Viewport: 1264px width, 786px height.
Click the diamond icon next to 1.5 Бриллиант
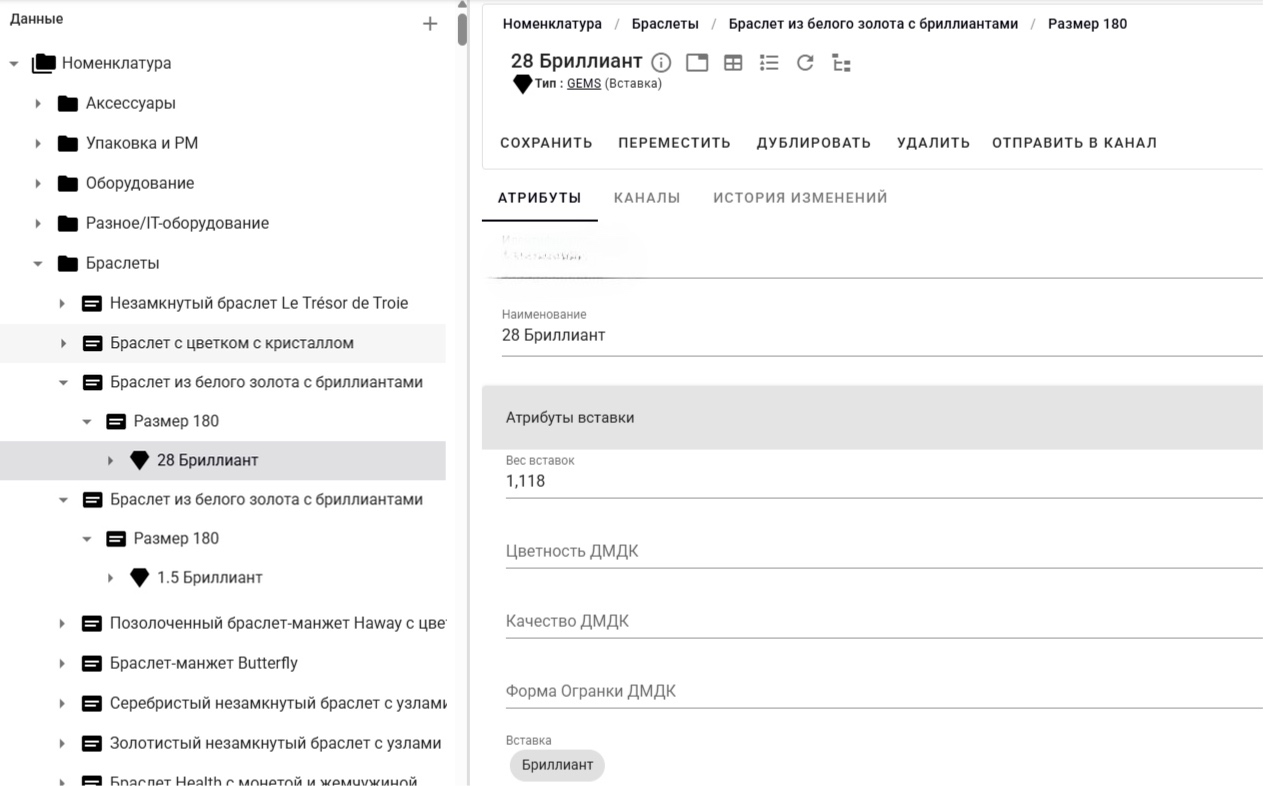click(140, 578)
